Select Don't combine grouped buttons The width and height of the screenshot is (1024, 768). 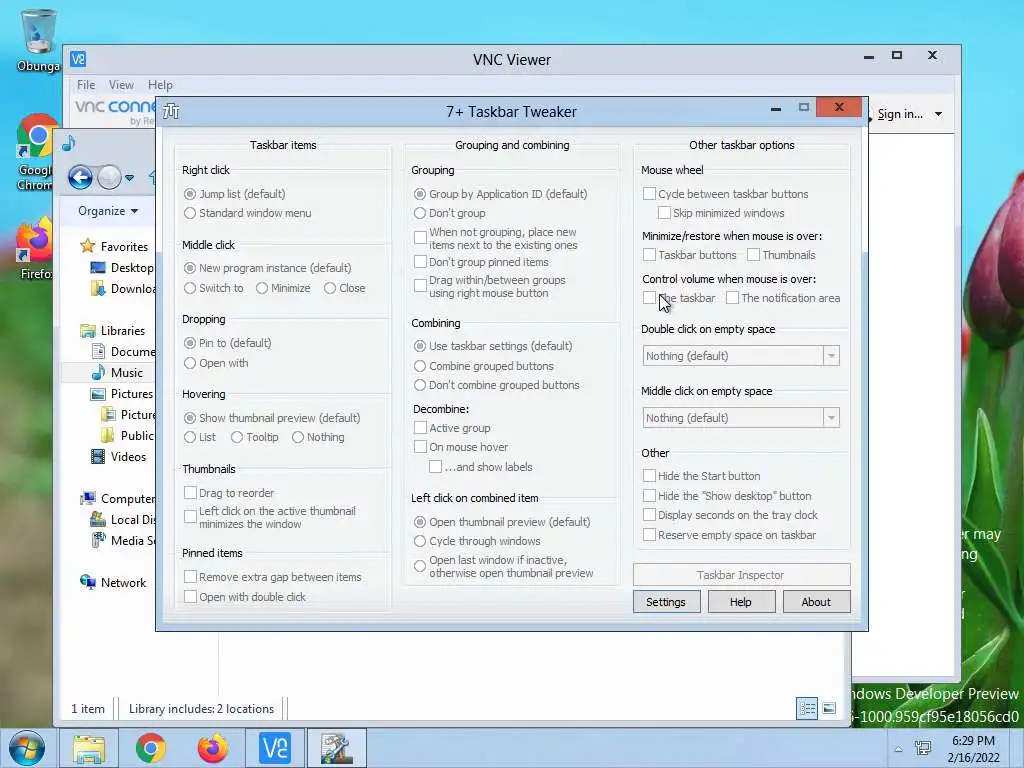[x=420, y=385]
